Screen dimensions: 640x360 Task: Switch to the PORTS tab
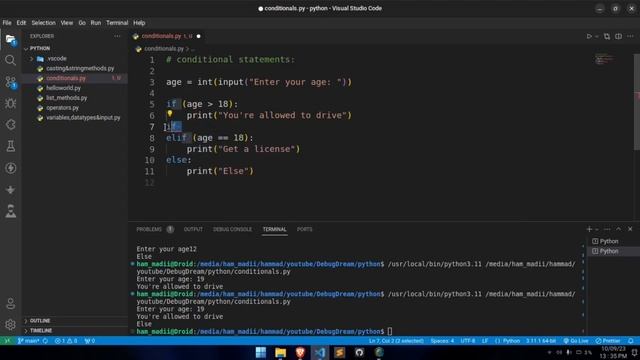(304, 229)
